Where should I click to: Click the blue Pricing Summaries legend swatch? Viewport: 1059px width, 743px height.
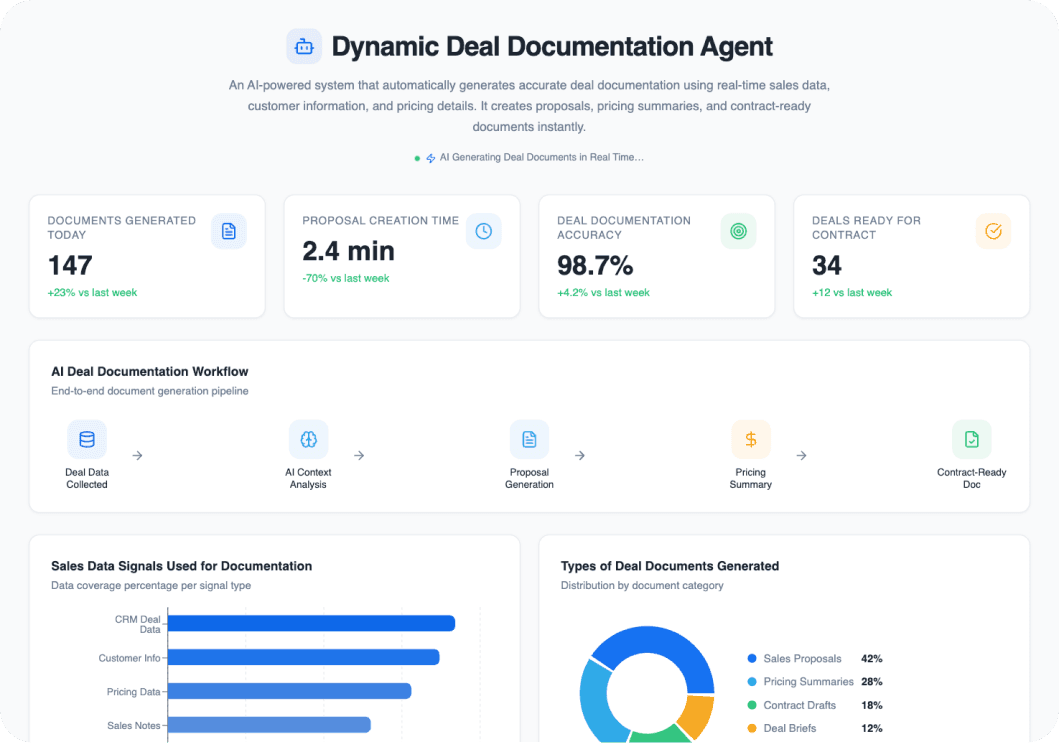752,681
